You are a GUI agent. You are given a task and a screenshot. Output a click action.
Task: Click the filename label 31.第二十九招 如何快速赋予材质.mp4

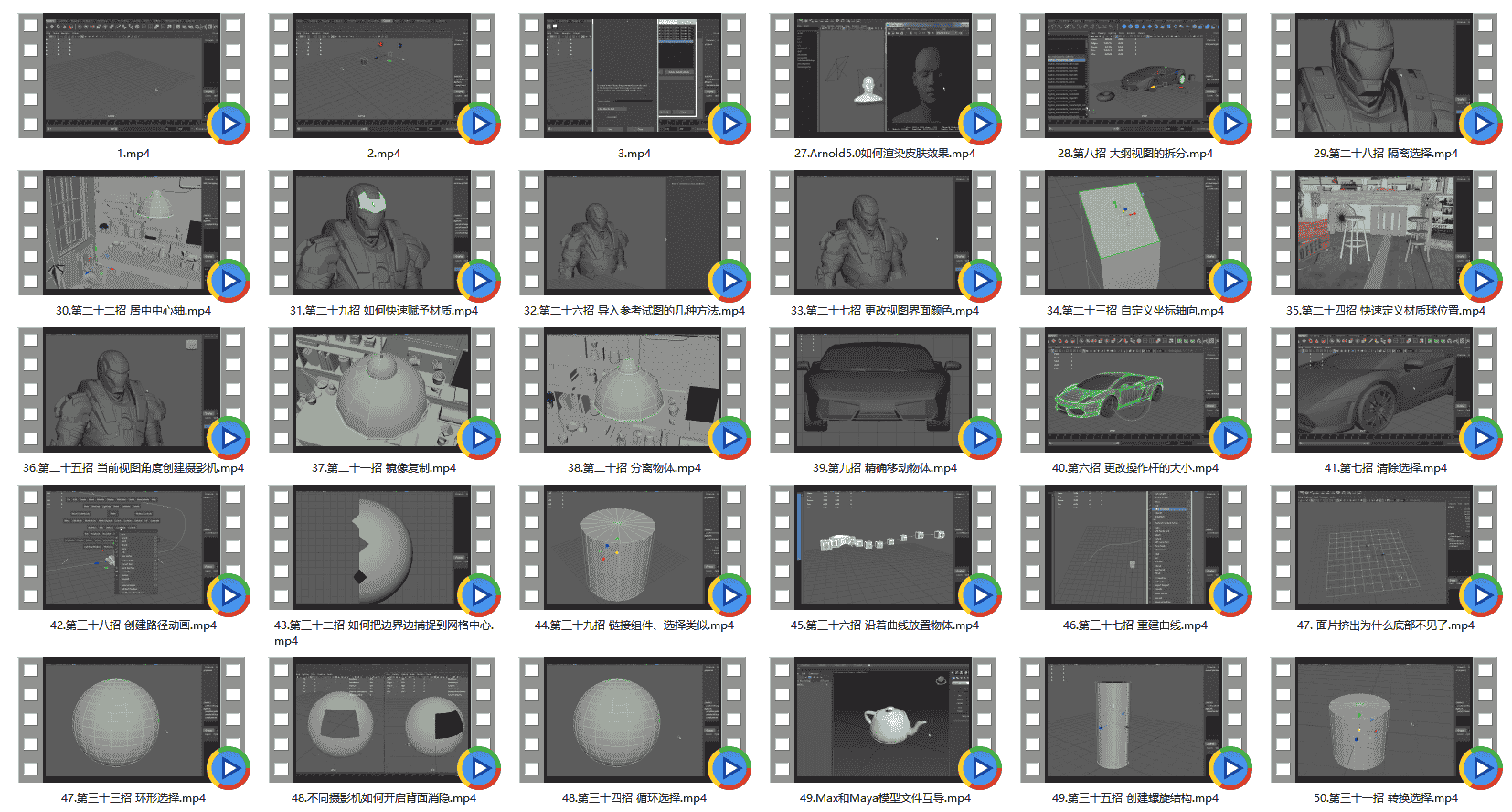click(384, 311)
